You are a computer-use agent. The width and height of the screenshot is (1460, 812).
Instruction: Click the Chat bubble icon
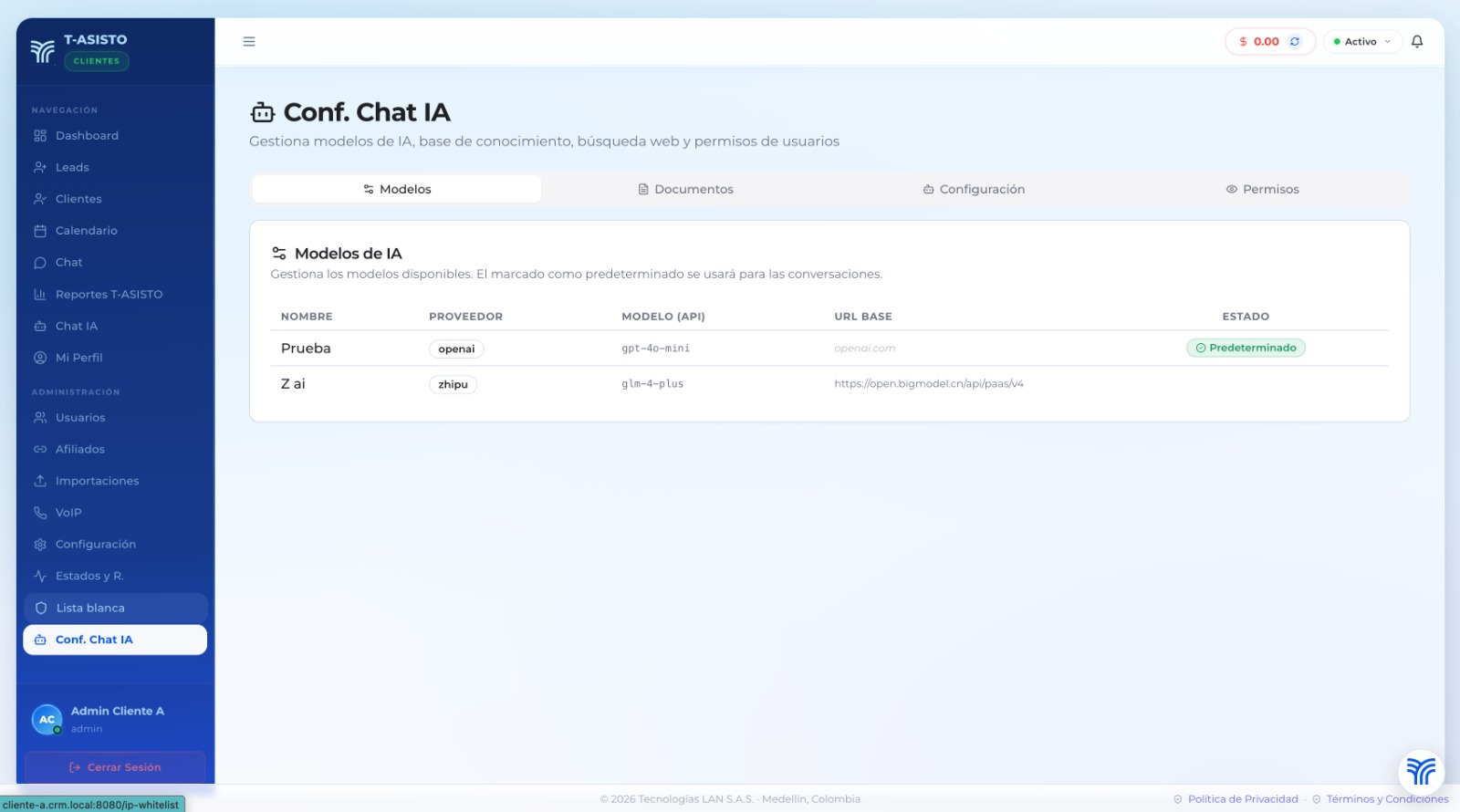coord(40,263)
